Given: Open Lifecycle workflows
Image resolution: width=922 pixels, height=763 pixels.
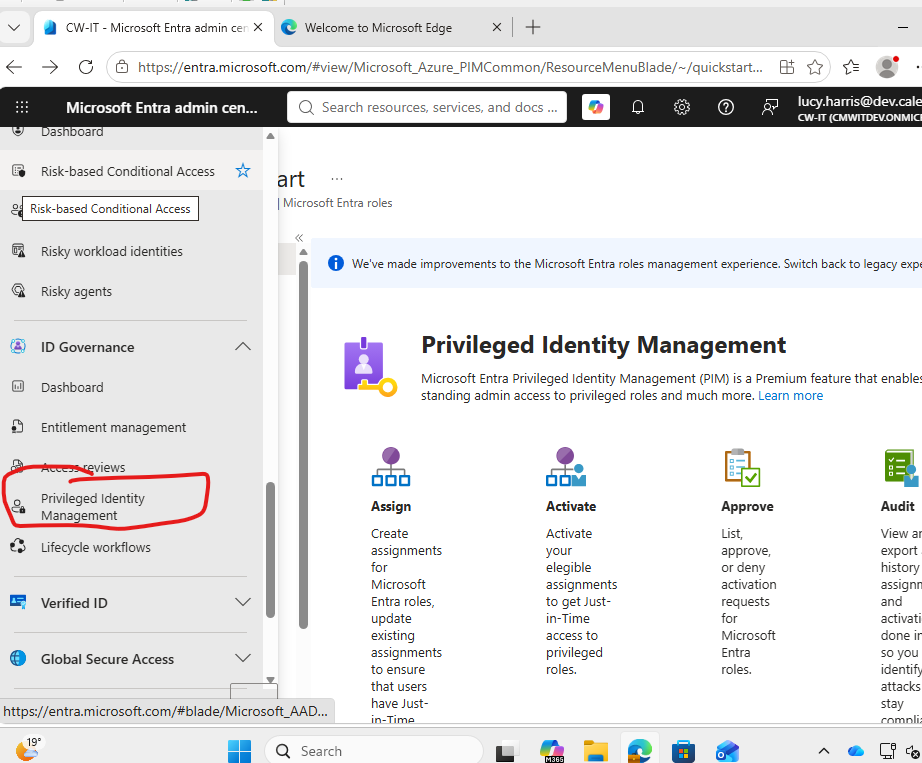Looking at the screenshot, I should 96,547.
